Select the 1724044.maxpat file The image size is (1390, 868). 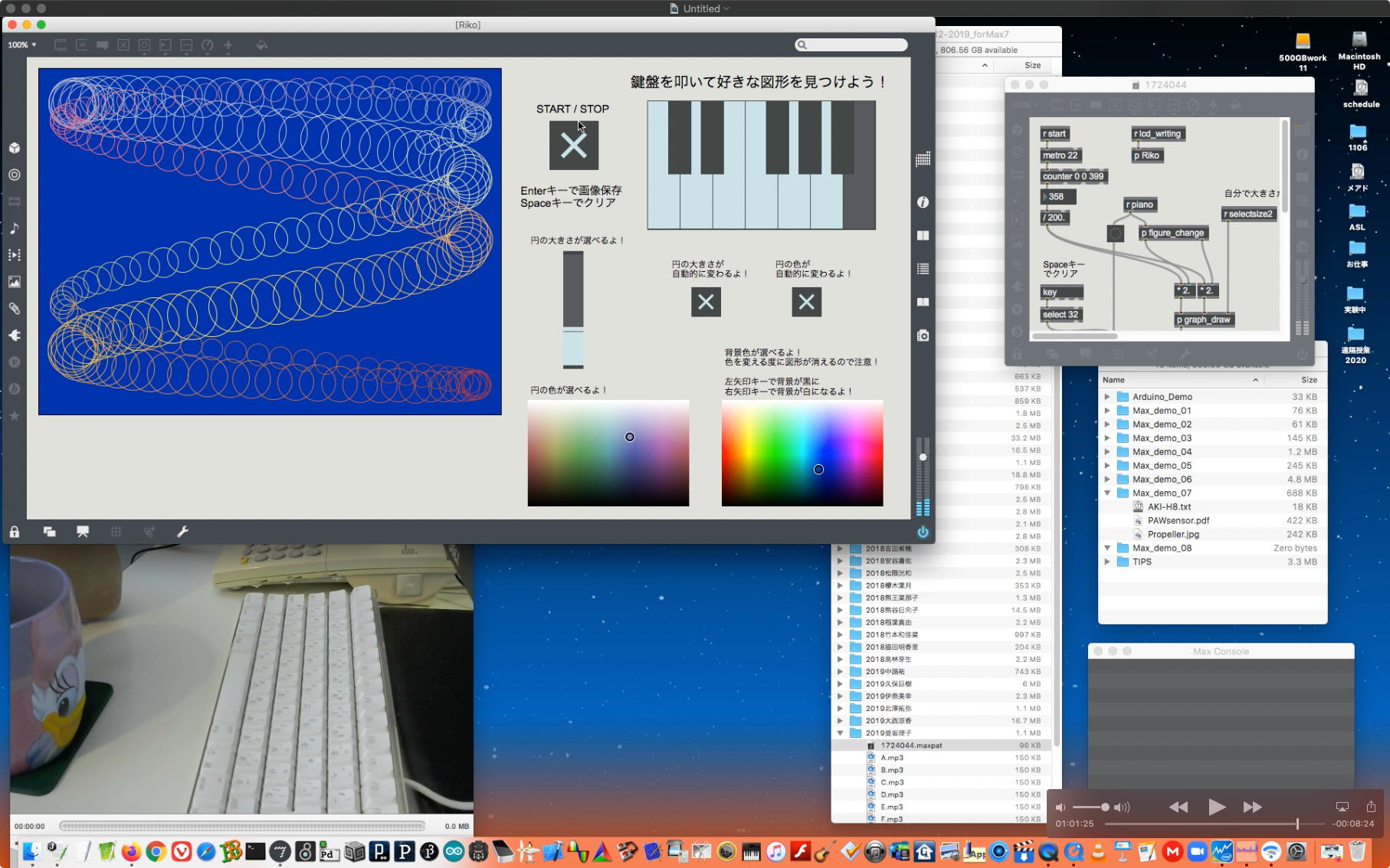(x=941, y=745)
